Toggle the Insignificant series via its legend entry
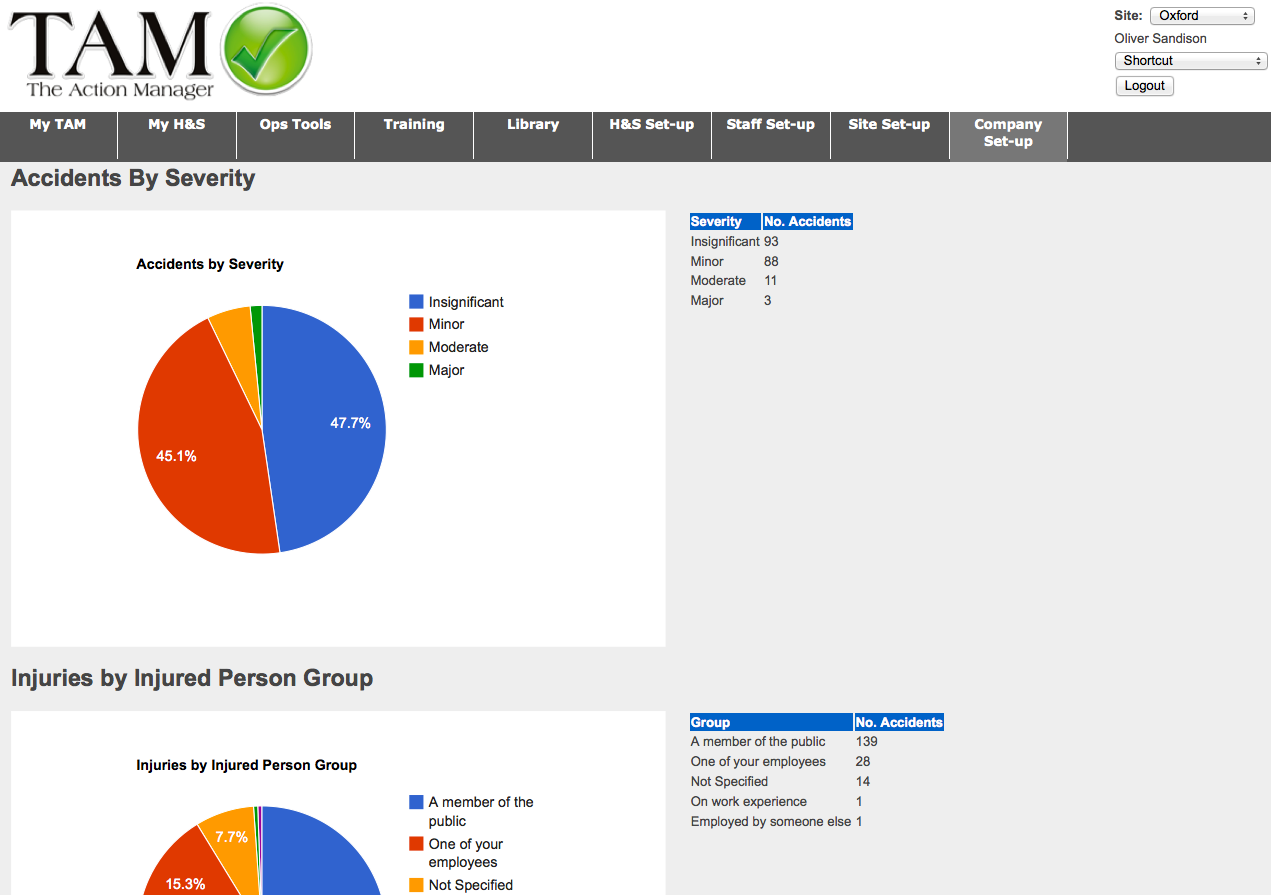The width and height of the screenshot is (1271, 895). pyautogui.click(x=455, y=301)
